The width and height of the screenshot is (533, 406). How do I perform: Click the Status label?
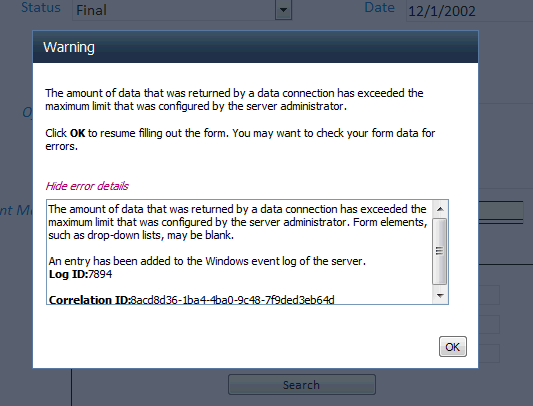pyautogui.click(x=41, y=7)
